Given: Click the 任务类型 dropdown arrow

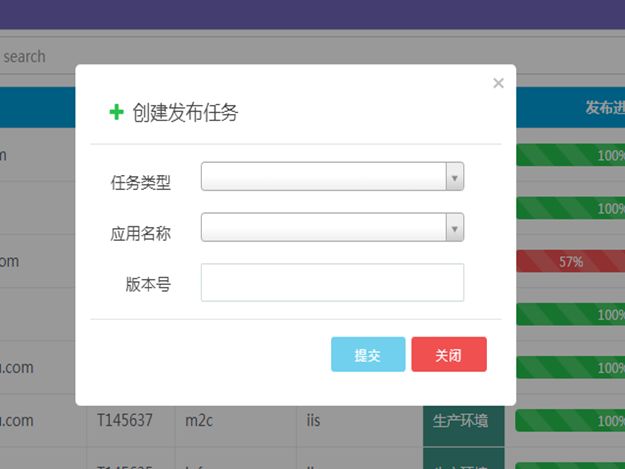Looking at the screenshot, I should tap(454, 177).
